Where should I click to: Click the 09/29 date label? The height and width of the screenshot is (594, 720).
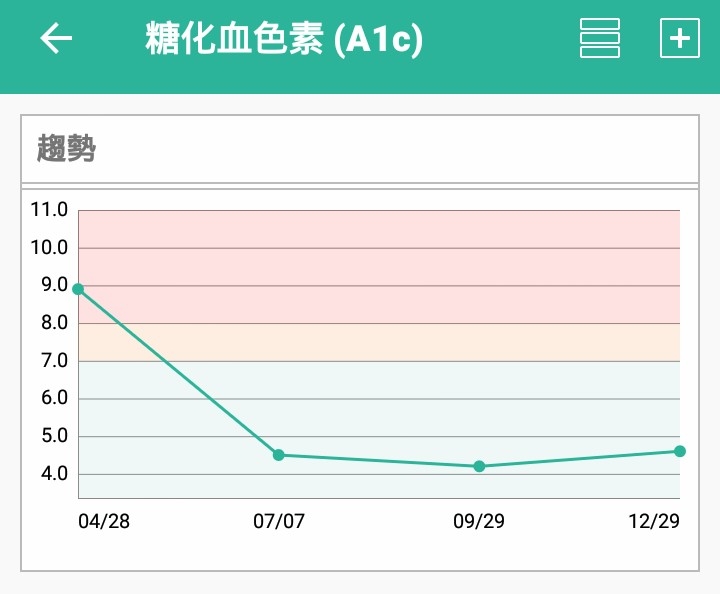tap(479, 521)
